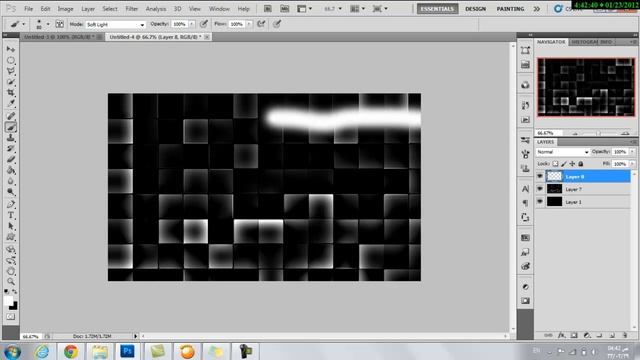Image resolution: width=640 pixels, height=360 pixels.
Task: Select the Quick Selection tool
Action: pos(11,82)
